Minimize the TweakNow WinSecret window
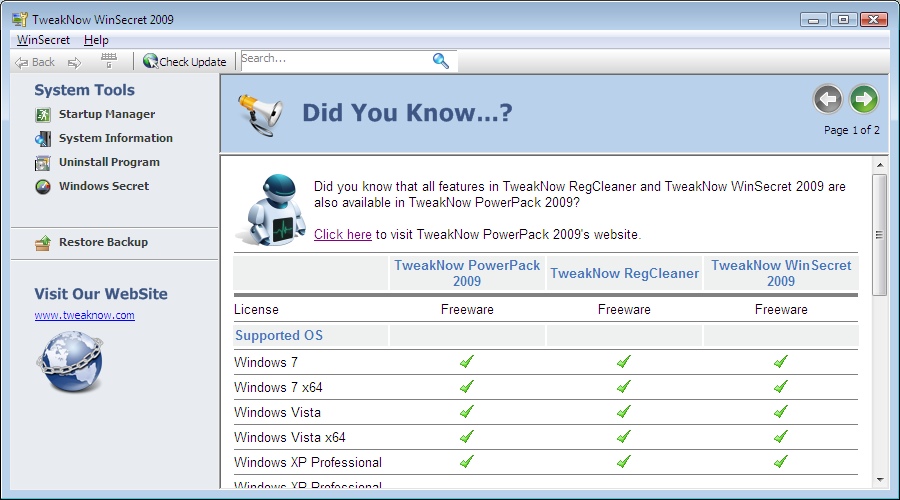Screen dimensions: 900x500 point(813,20)
